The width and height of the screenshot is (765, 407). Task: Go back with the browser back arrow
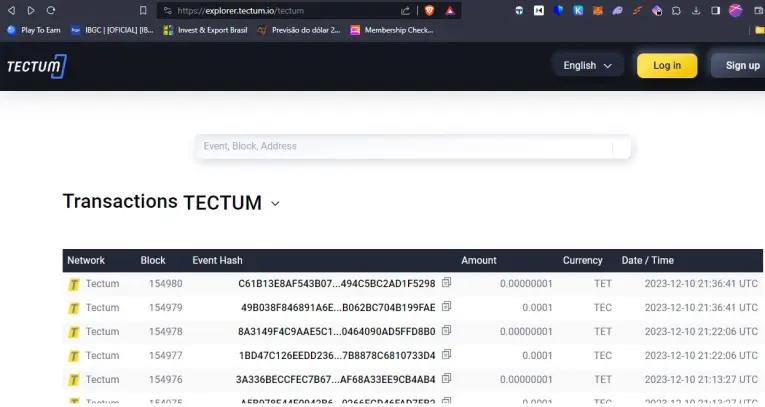point(11,10)
